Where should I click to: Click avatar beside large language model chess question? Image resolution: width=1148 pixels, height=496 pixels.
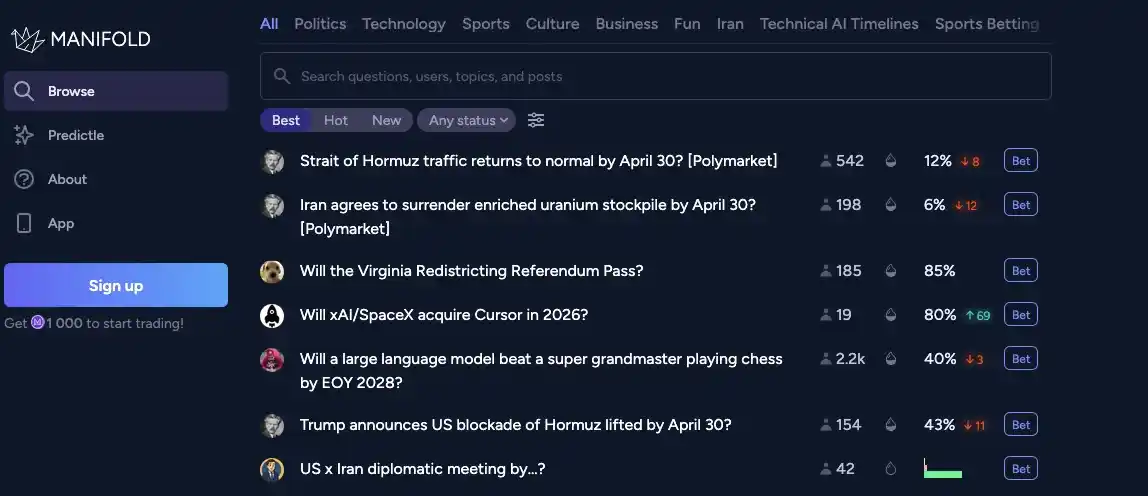tap(272, 359)
